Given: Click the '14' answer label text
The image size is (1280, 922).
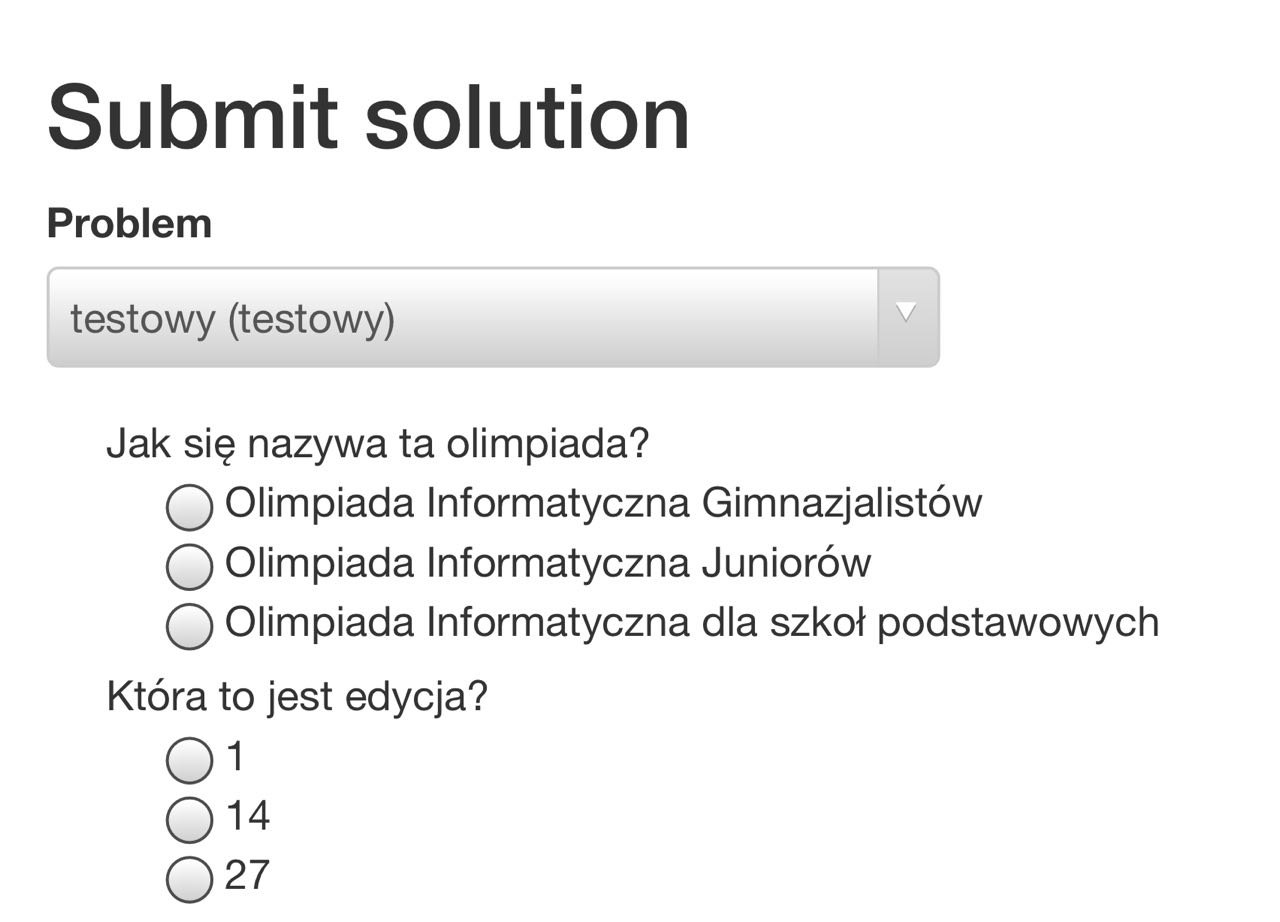Looking at the screenshot, I should coord(248,816).
